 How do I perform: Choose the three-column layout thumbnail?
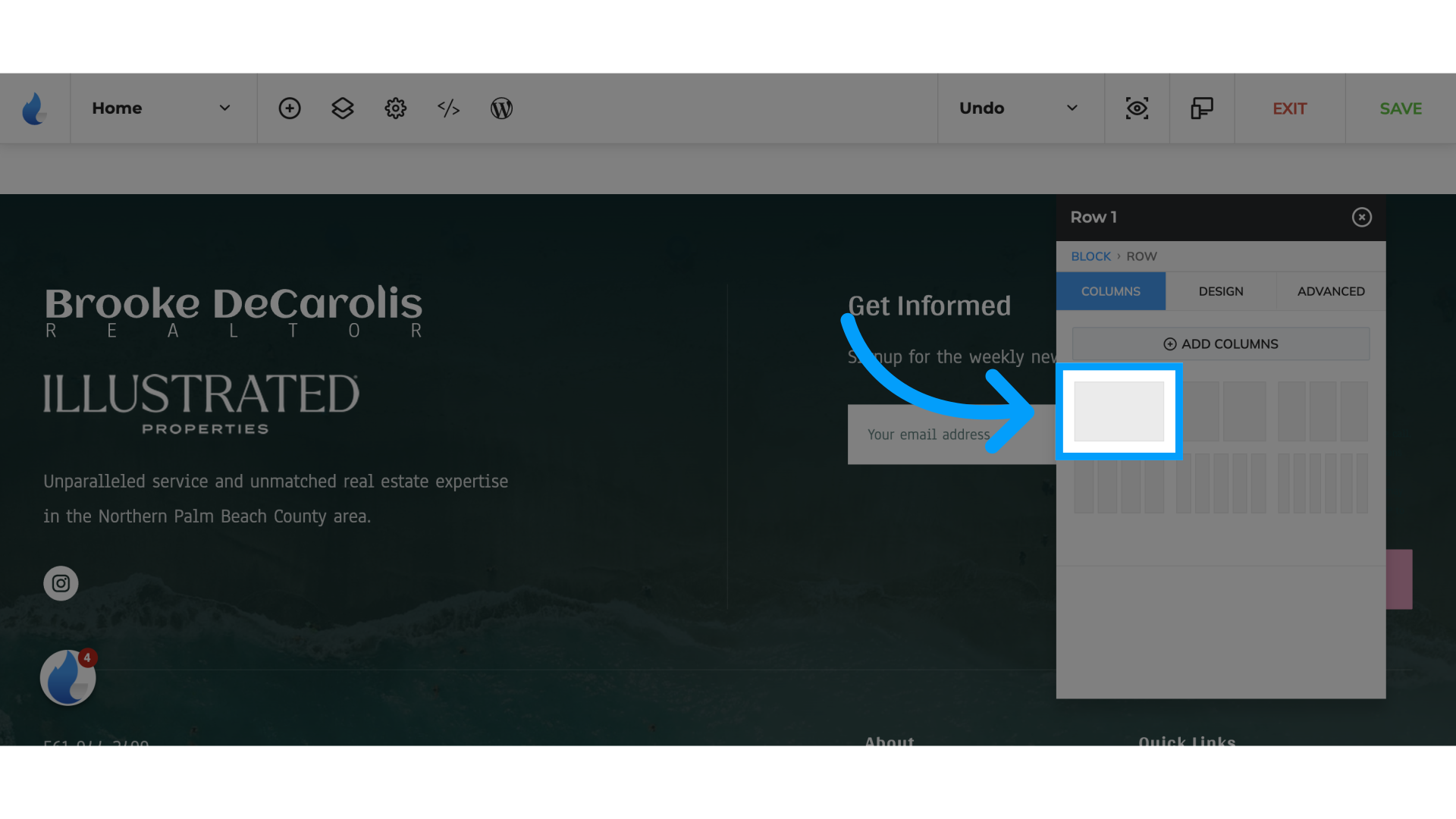1323,412
